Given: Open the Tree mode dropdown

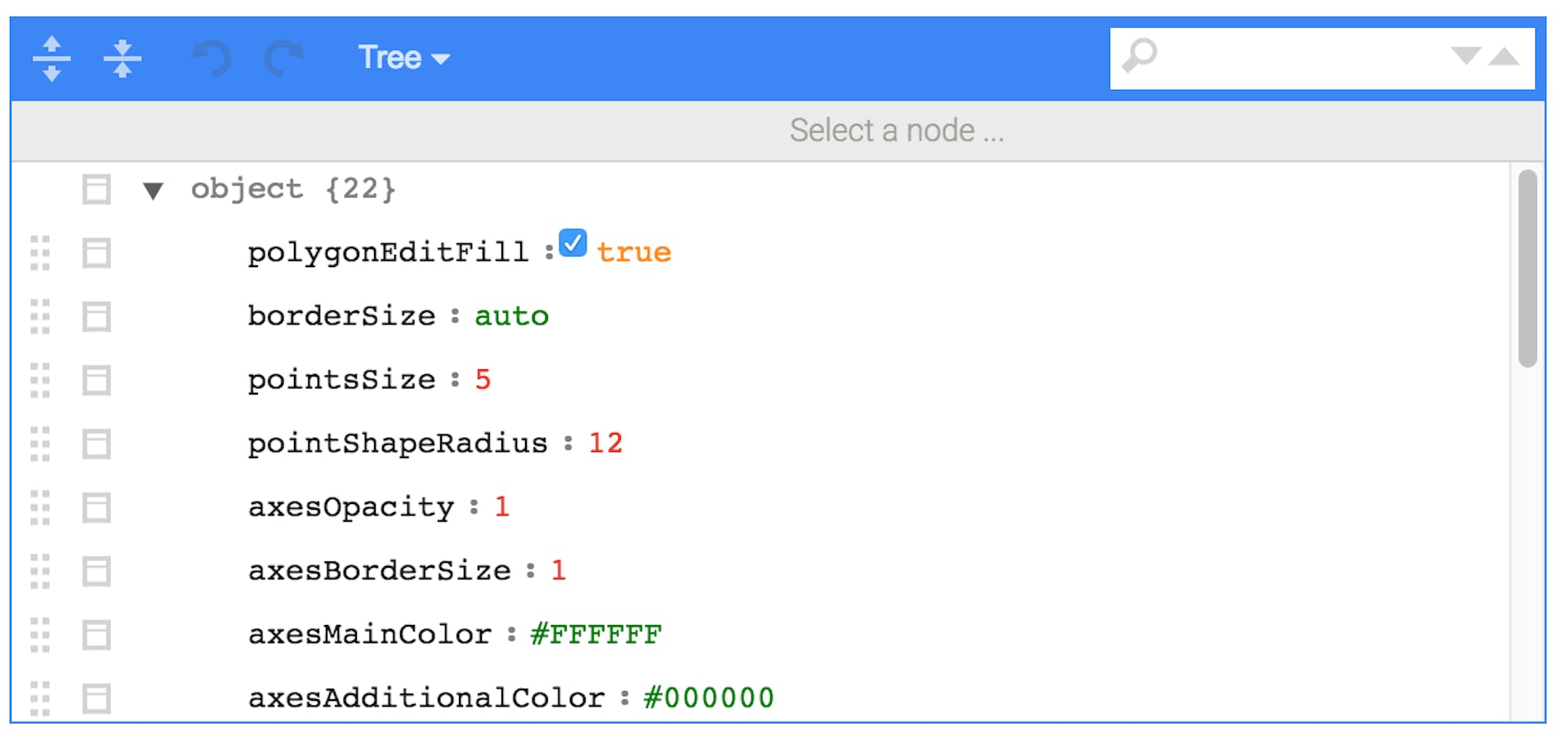Looking at the screenshot, I should (x=404, y=57).
